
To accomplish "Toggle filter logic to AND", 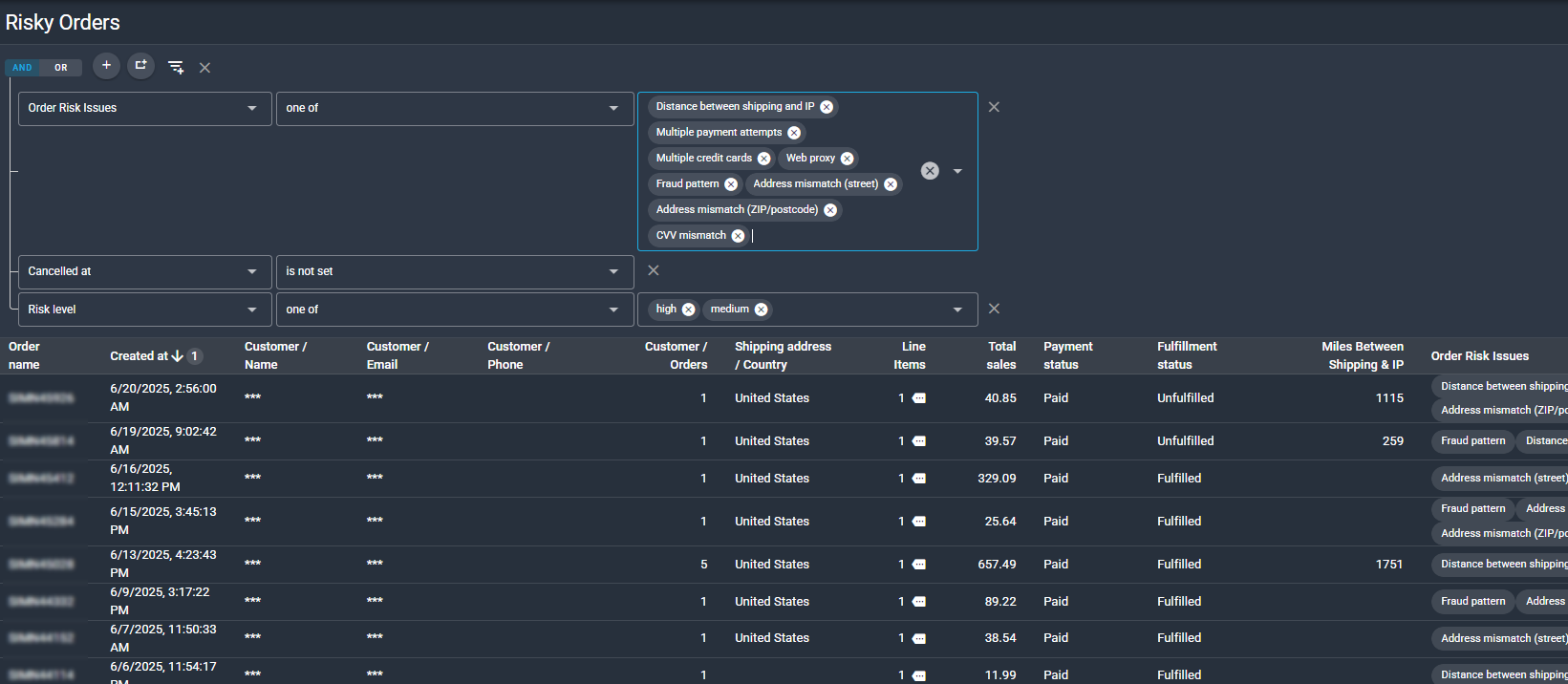I will click(x=23, y=68).
